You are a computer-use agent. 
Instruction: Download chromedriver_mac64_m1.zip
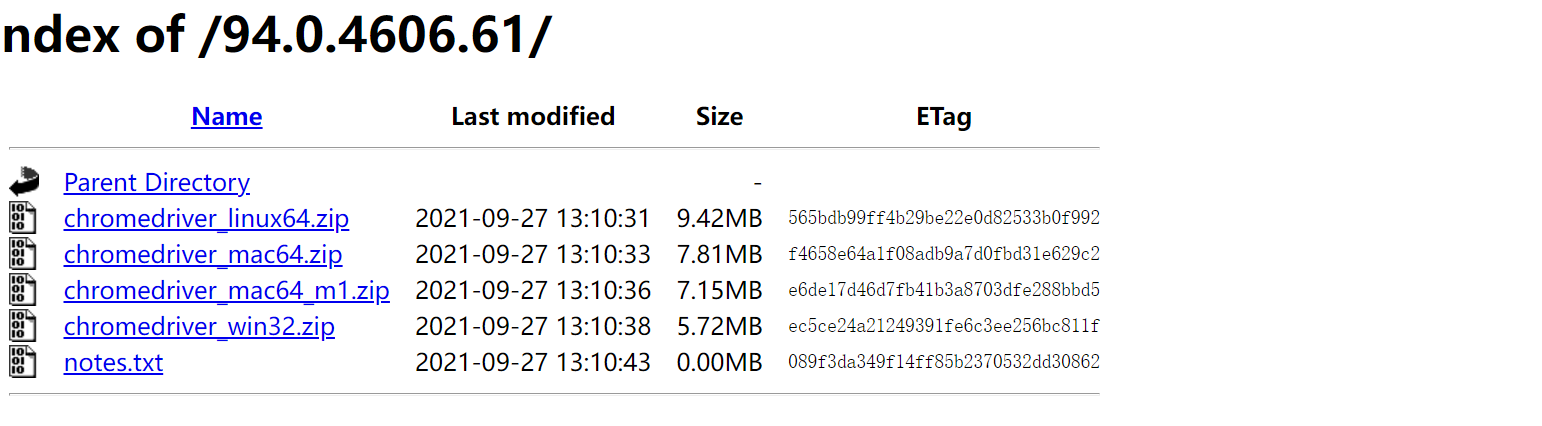pyautogui.click(x=226, y=291)
